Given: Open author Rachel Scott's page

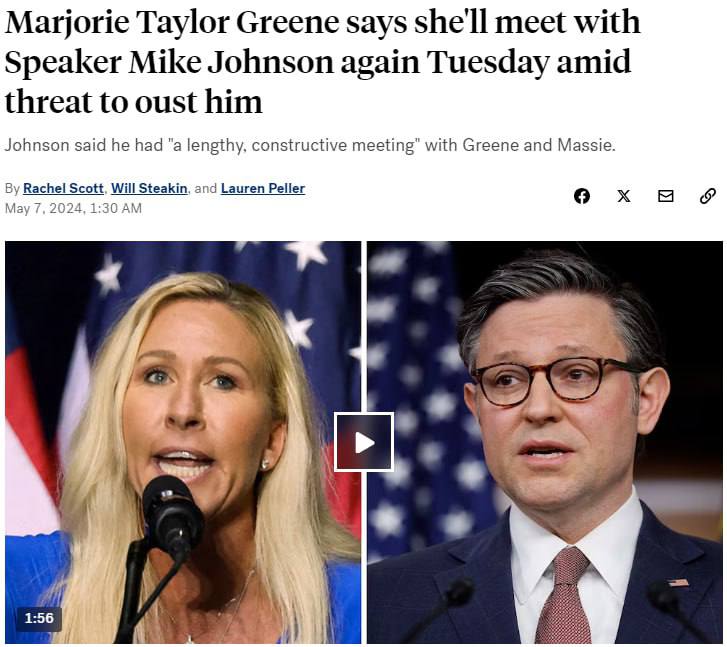Looking at the screenshot, I should pos(63,188).
